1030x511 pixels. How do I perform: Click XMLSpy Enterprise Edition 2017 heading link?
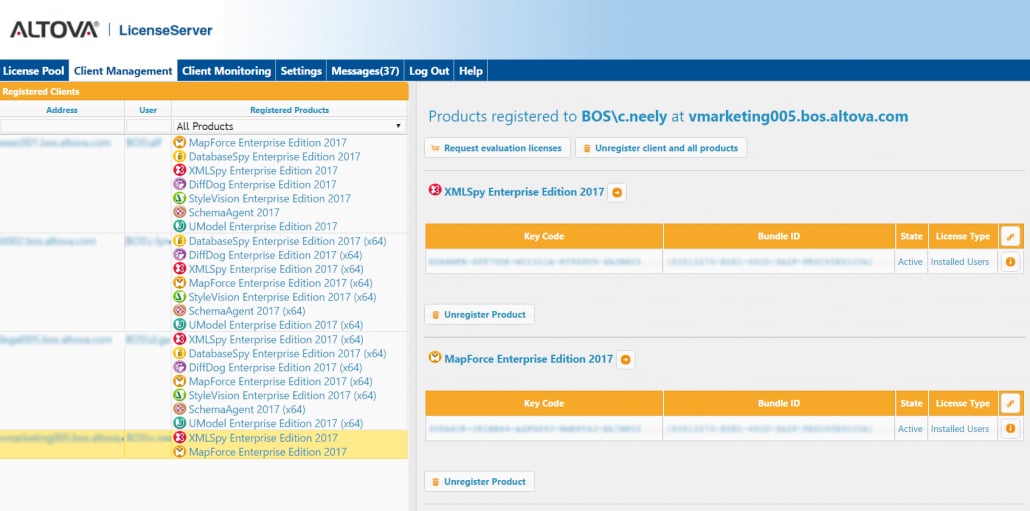[524, 192]
